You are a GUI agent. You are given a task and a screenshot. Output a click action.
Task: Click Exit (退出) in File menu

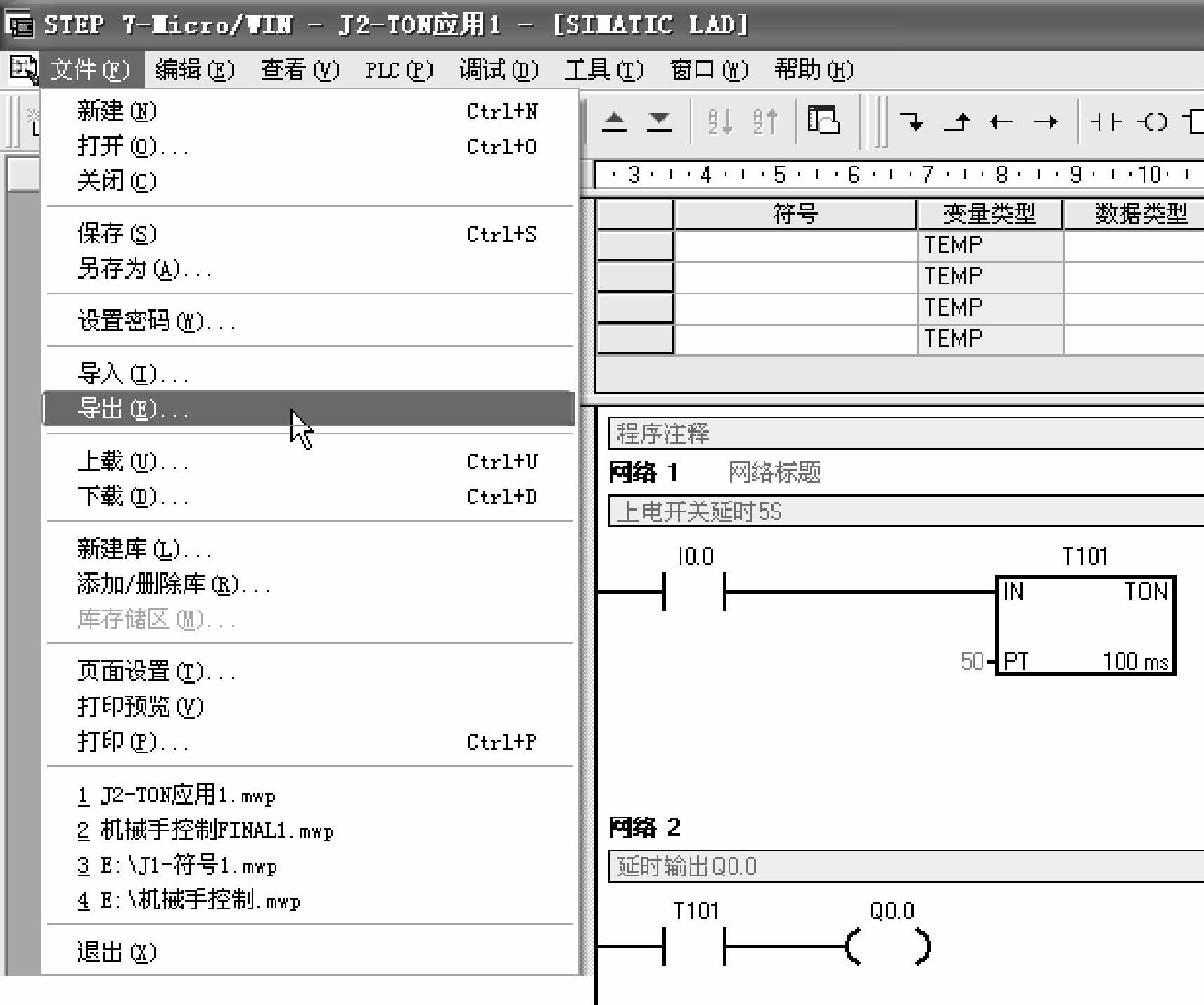[x=117, y=952]
